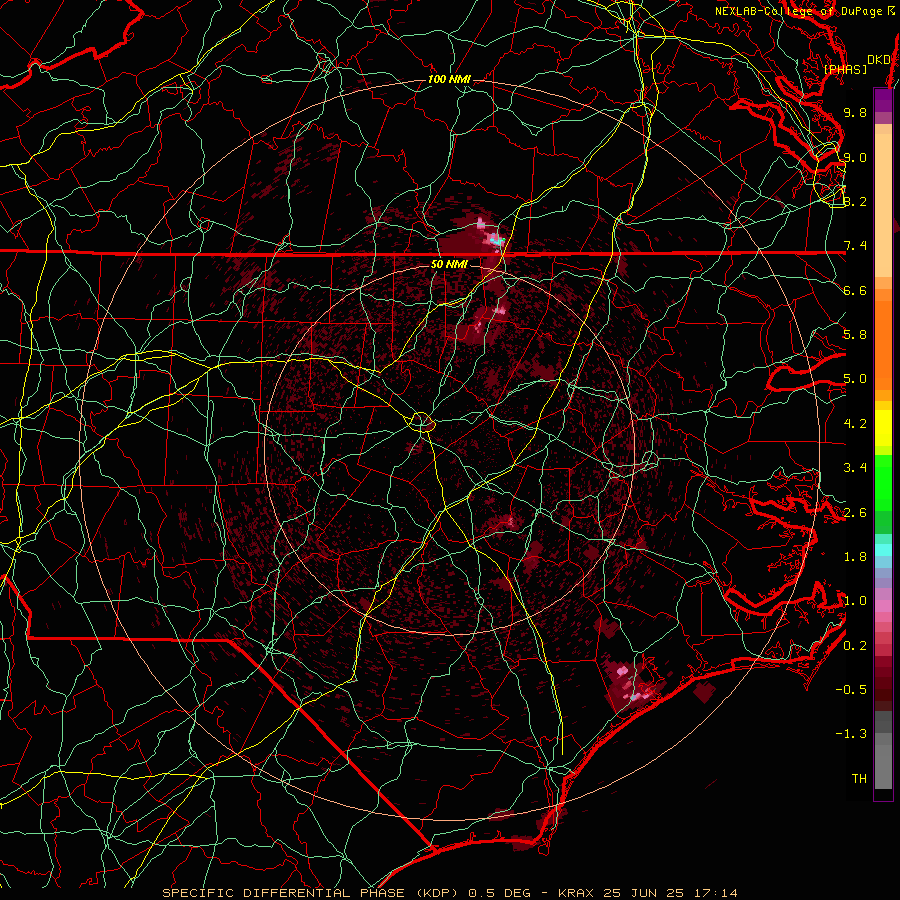Pick the purple band at the color bar top
Image resolution: width=900 pixels, height=900 pixels.
(883, 100)
